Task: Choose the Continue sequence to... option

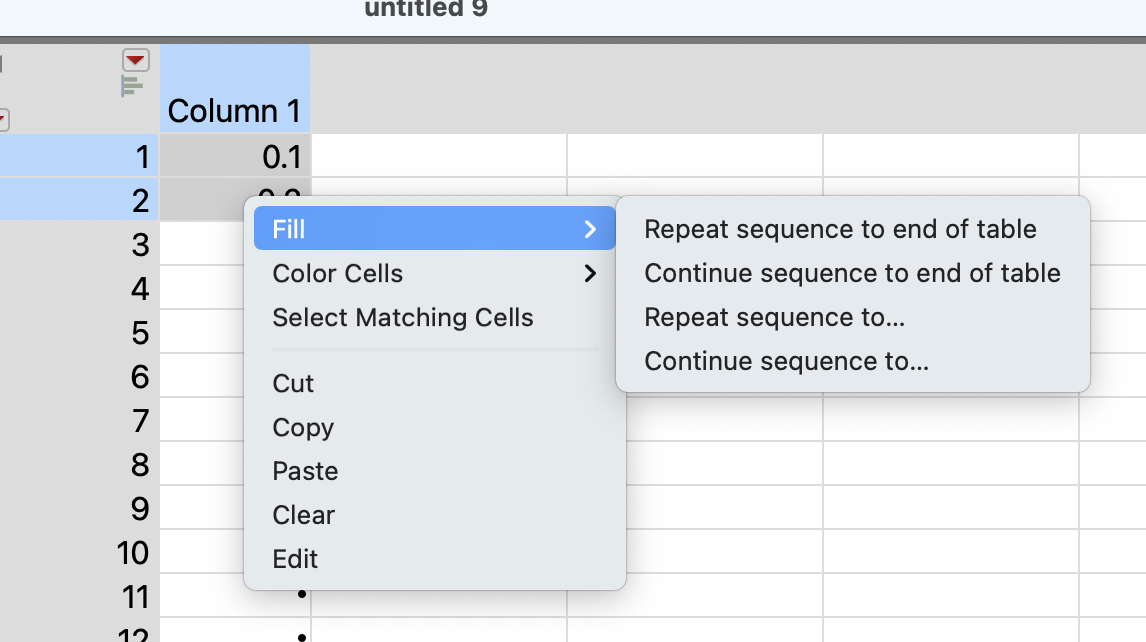Action: (786, 361)
